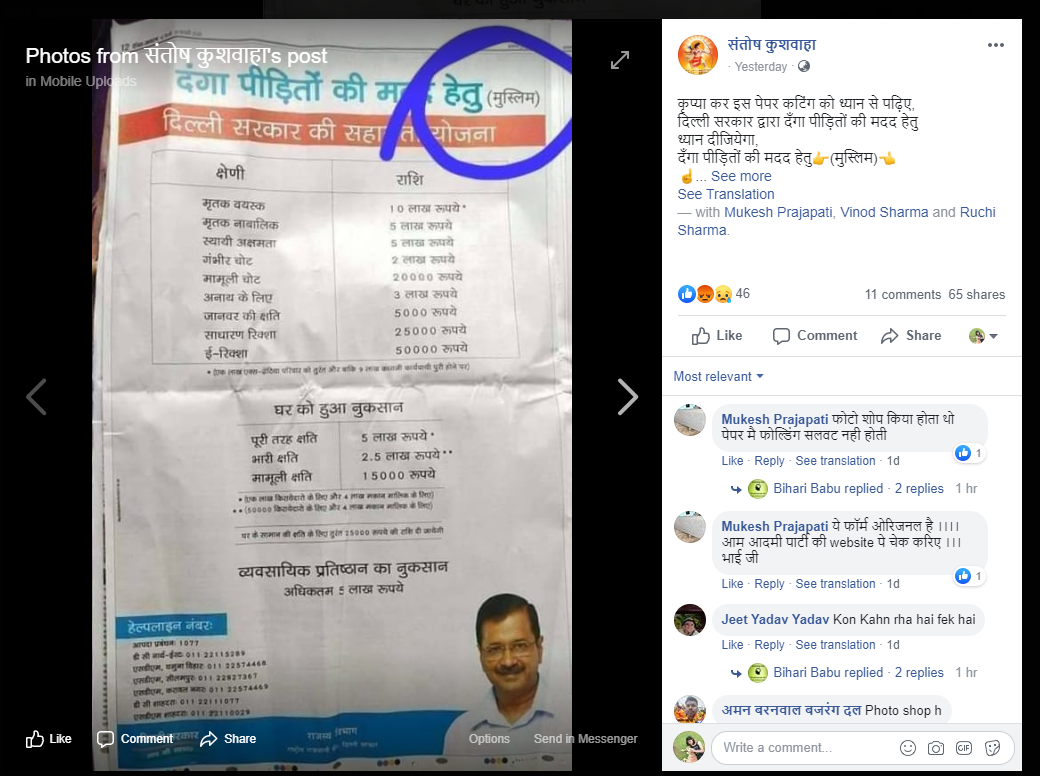Click the See Translation link
The image size is (1040, 776).
pyautogui.click(x=726, y=194)
